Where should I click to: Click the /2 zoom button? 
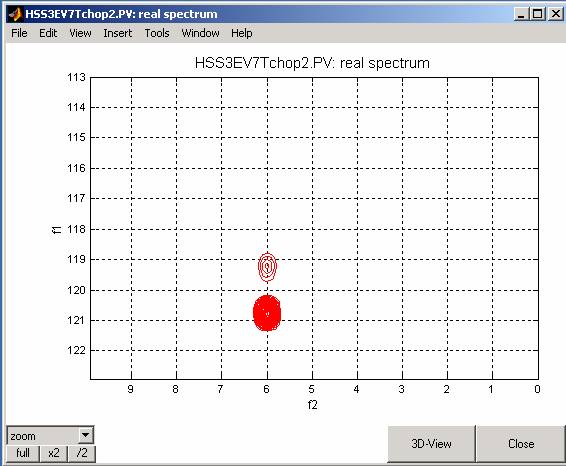pos(82,453)
